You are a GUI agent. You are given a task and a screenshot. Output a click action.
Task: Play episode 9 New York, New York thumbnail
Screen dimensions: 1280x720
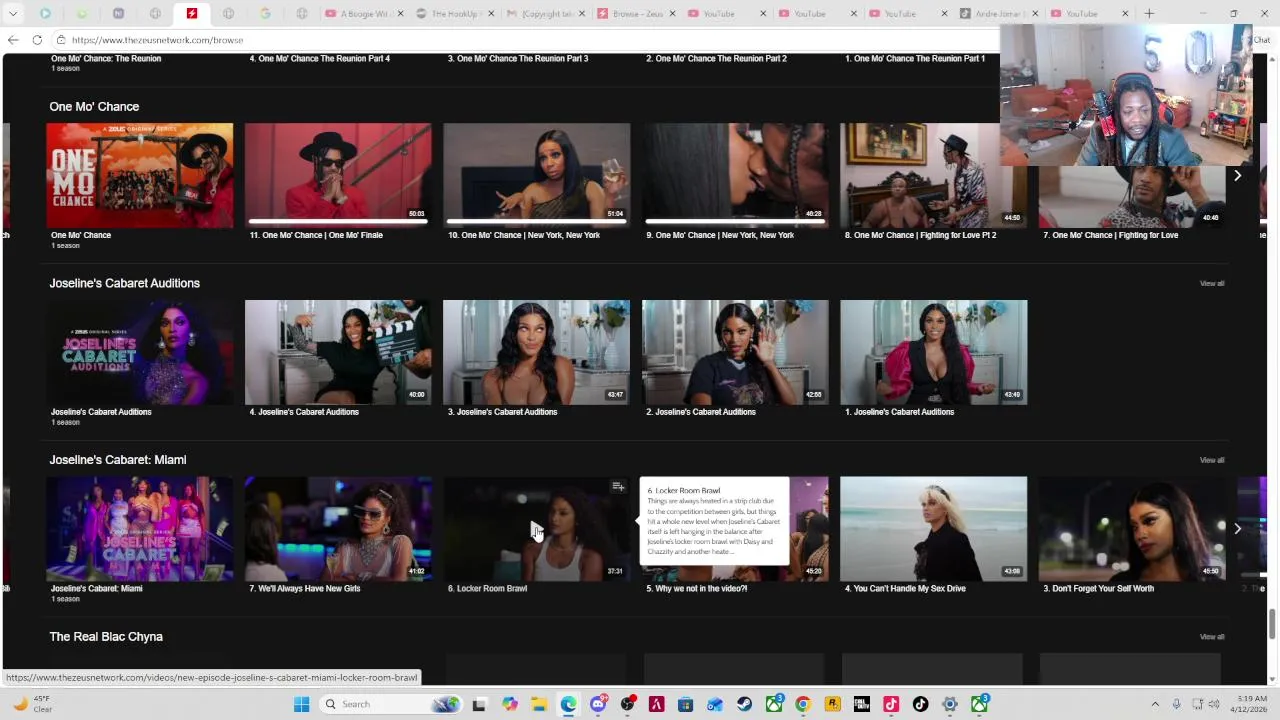pos(735,176)
